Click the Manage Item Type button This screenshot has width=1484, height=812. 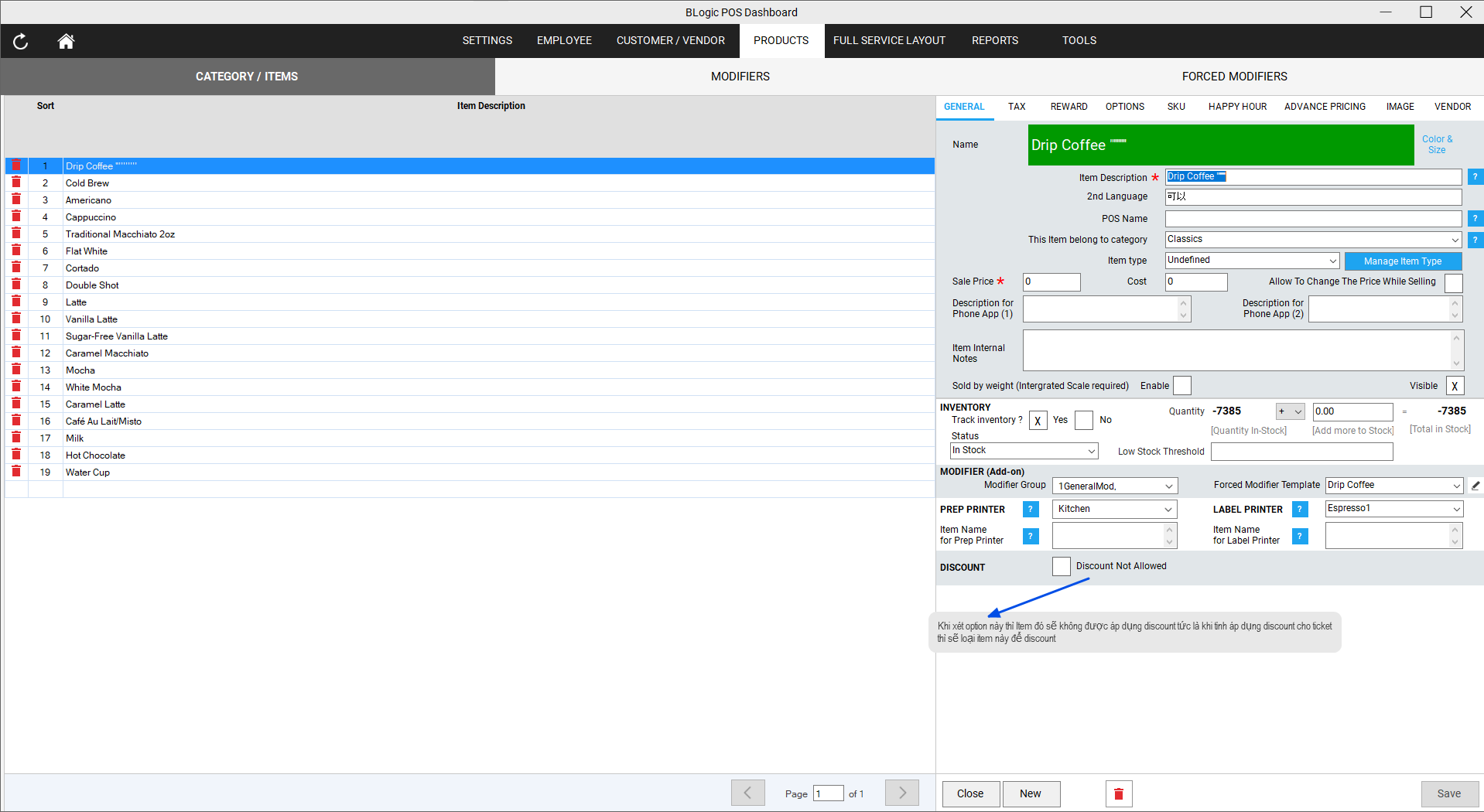pos(1402,261)
